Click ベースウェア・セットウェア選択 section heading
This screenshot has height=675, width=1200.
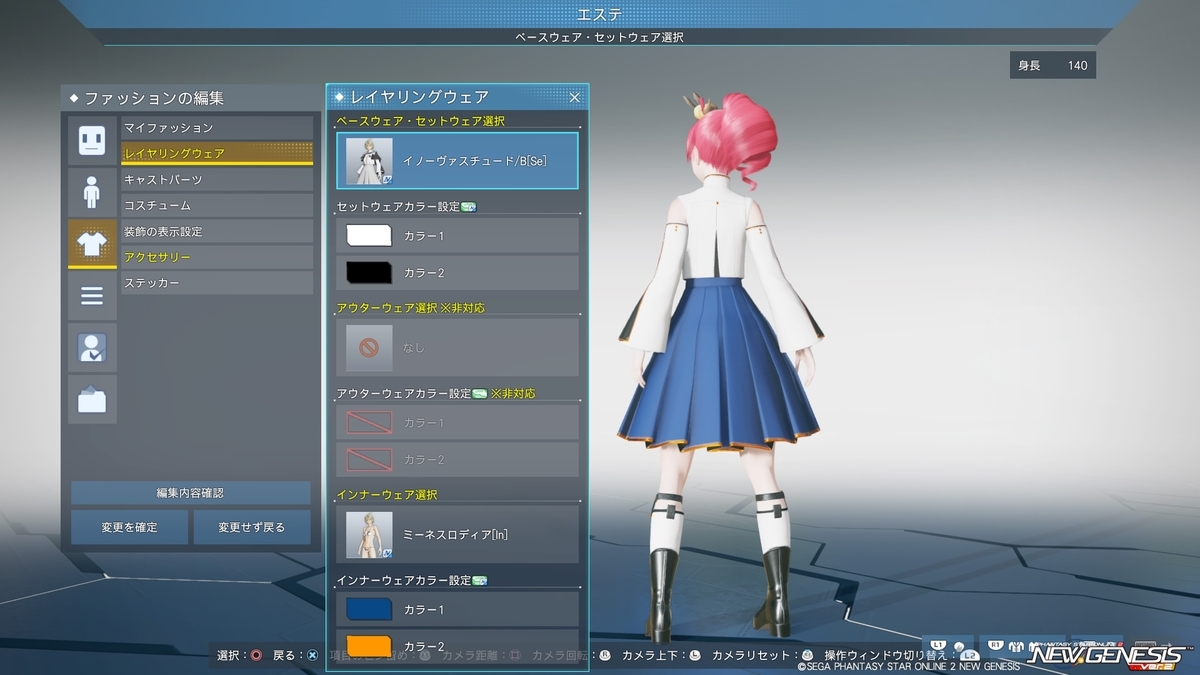[x=421, y=121]
